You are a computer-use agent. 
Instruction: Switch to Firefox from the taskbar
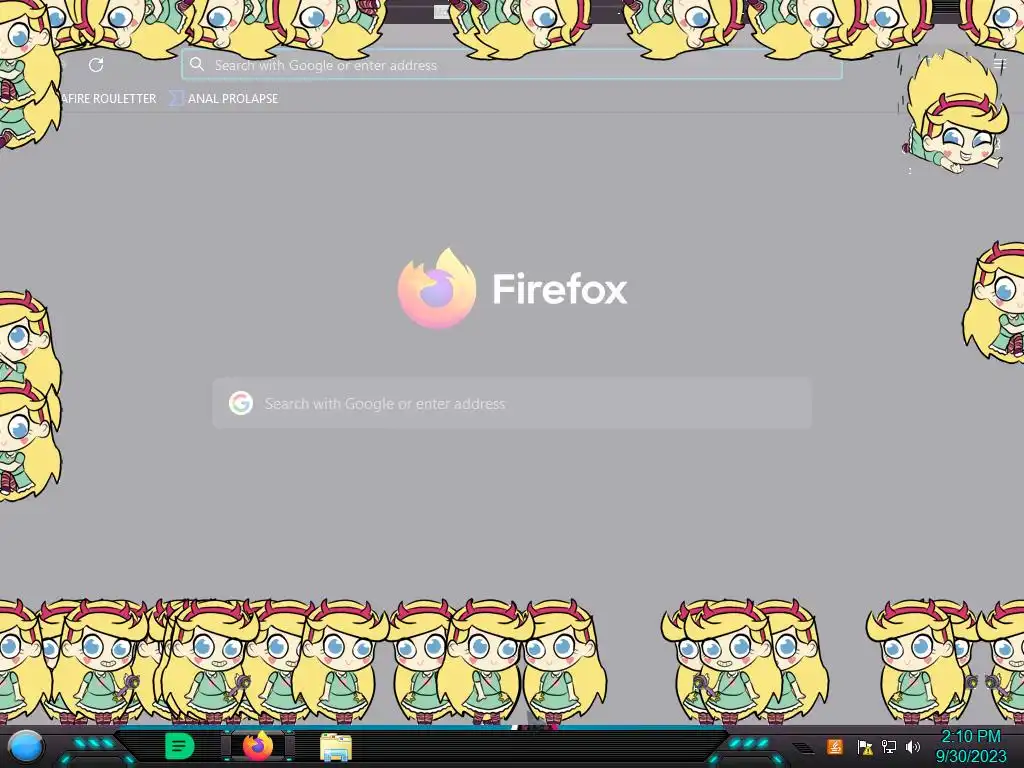(x=258, y=746)
